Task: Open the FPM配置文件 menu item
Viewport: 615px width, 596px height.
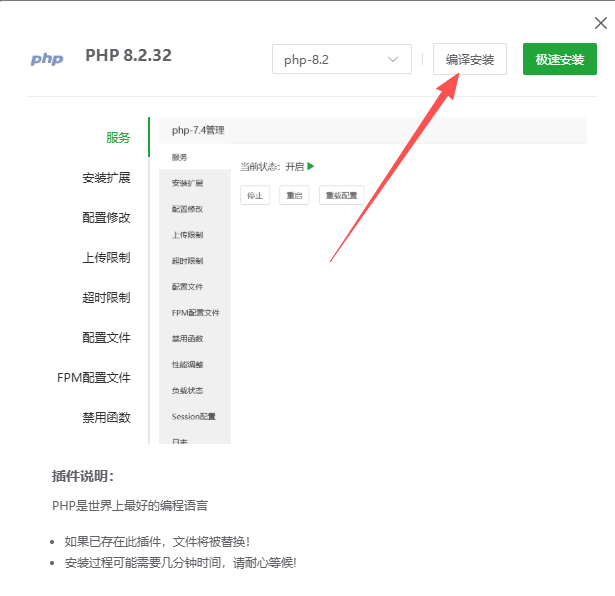Action: [94, 378]
